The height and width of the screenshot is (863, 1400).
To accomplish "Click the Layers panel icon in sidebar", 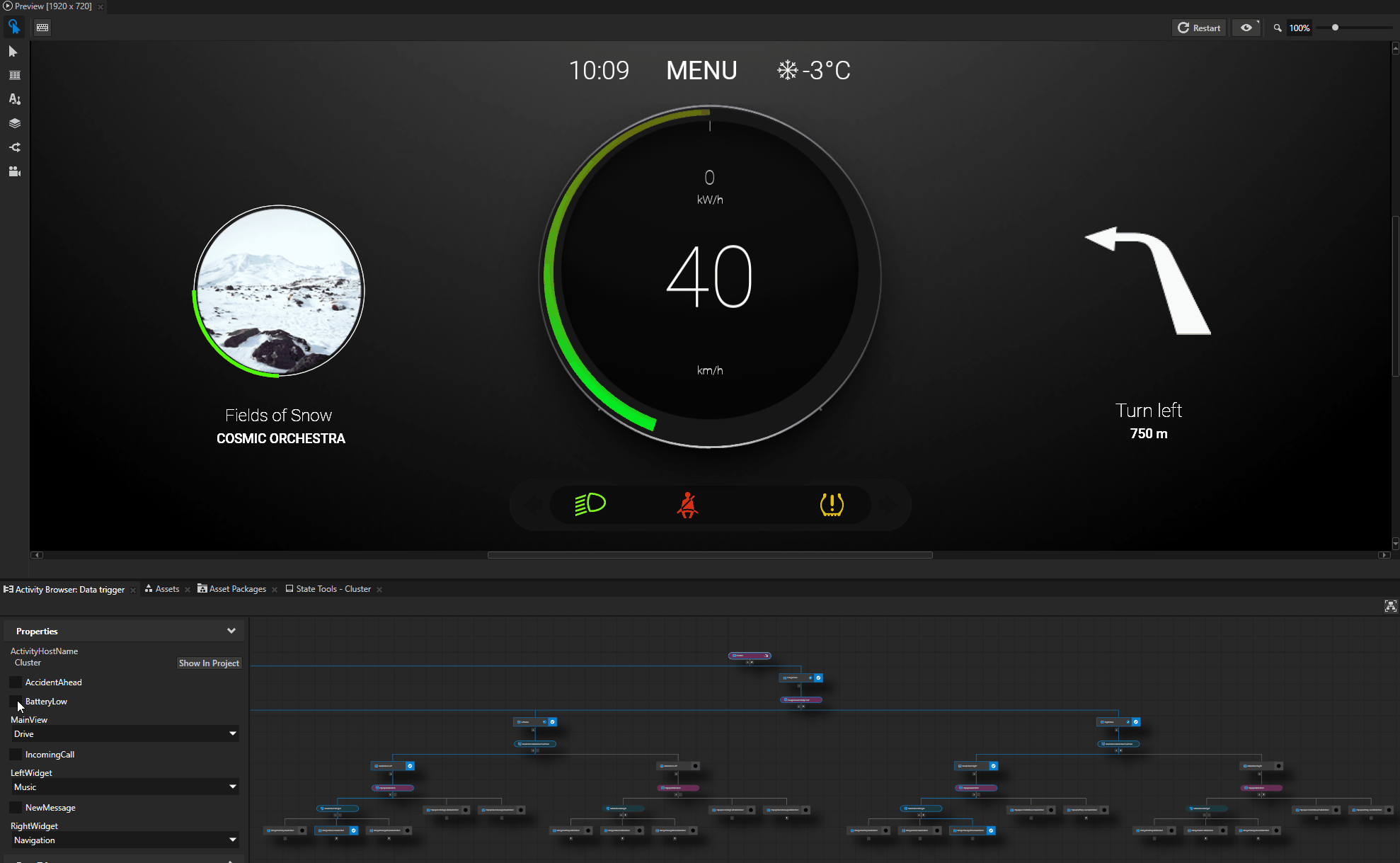I will point(14,123).
